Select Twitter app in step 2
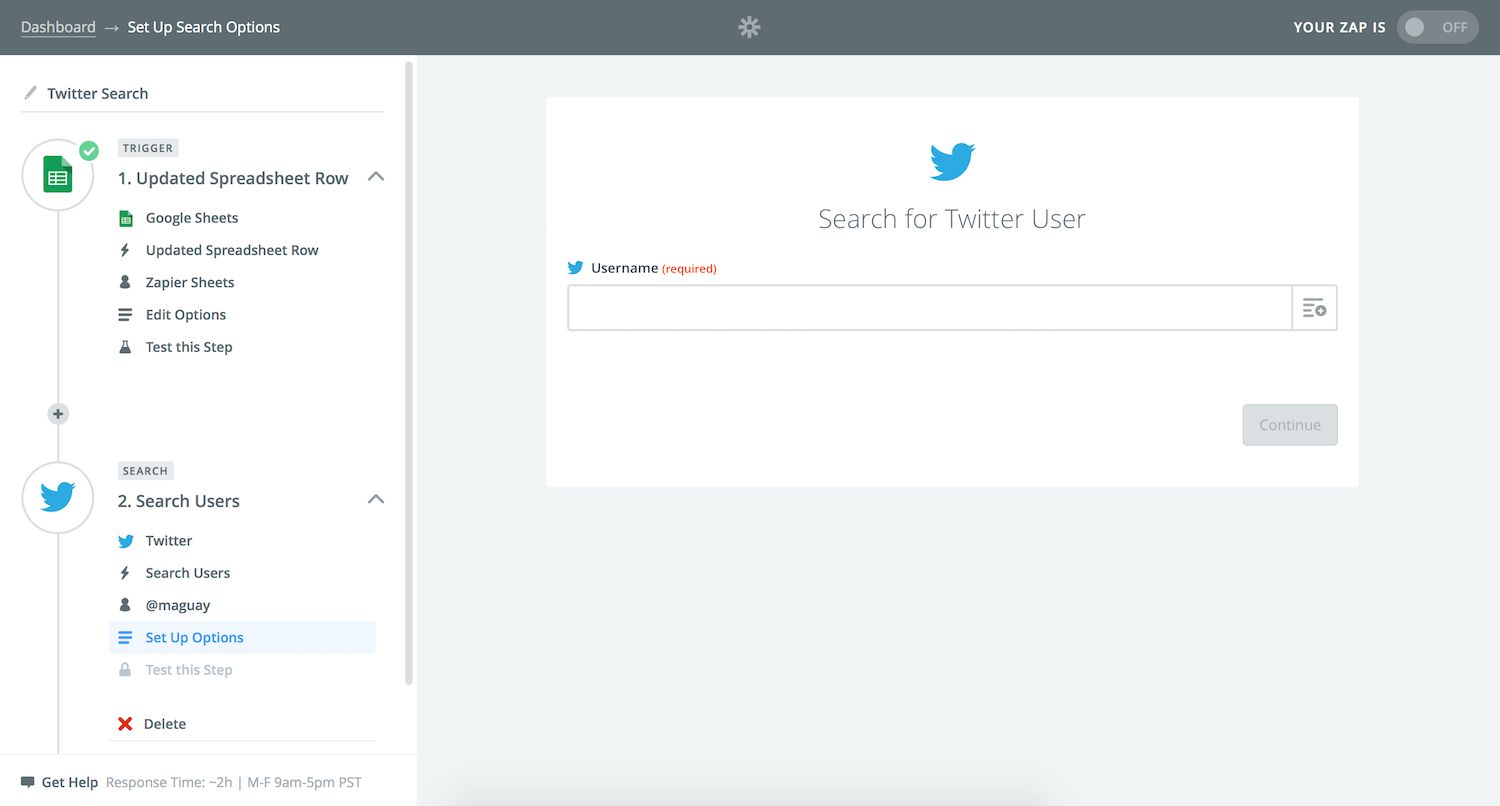1500x806 pixels. pyautogui.click(x=169, y=541)
